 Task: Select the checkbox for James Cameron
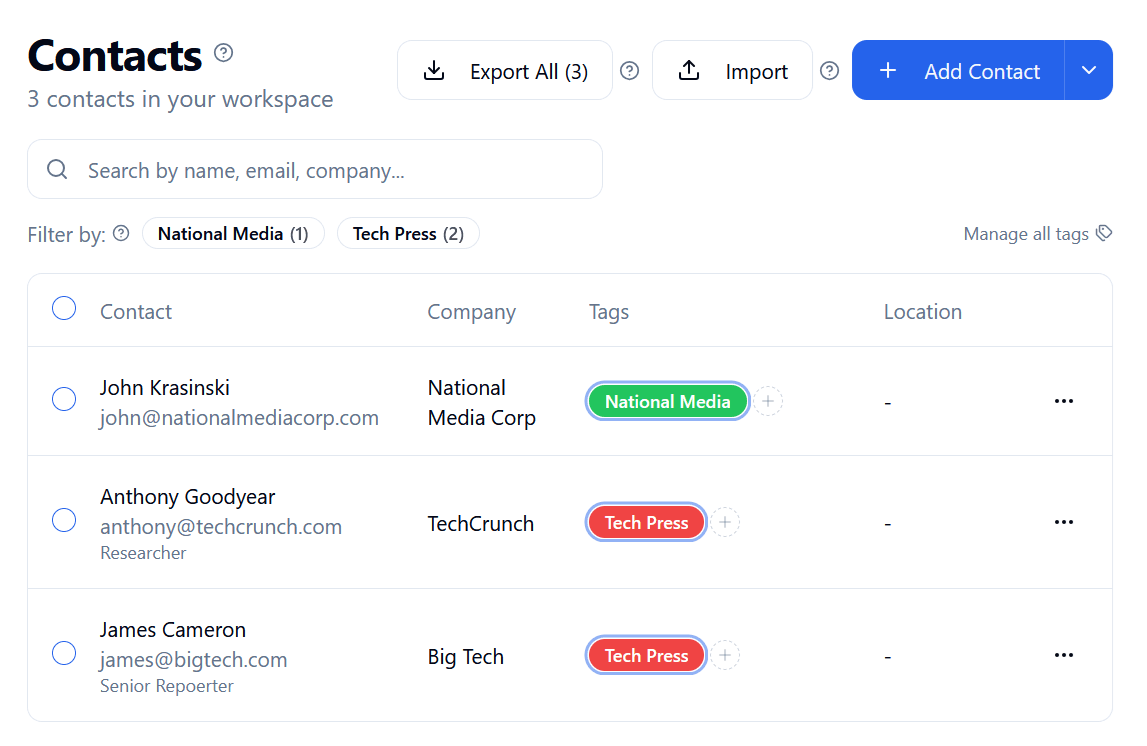point(64,653)
